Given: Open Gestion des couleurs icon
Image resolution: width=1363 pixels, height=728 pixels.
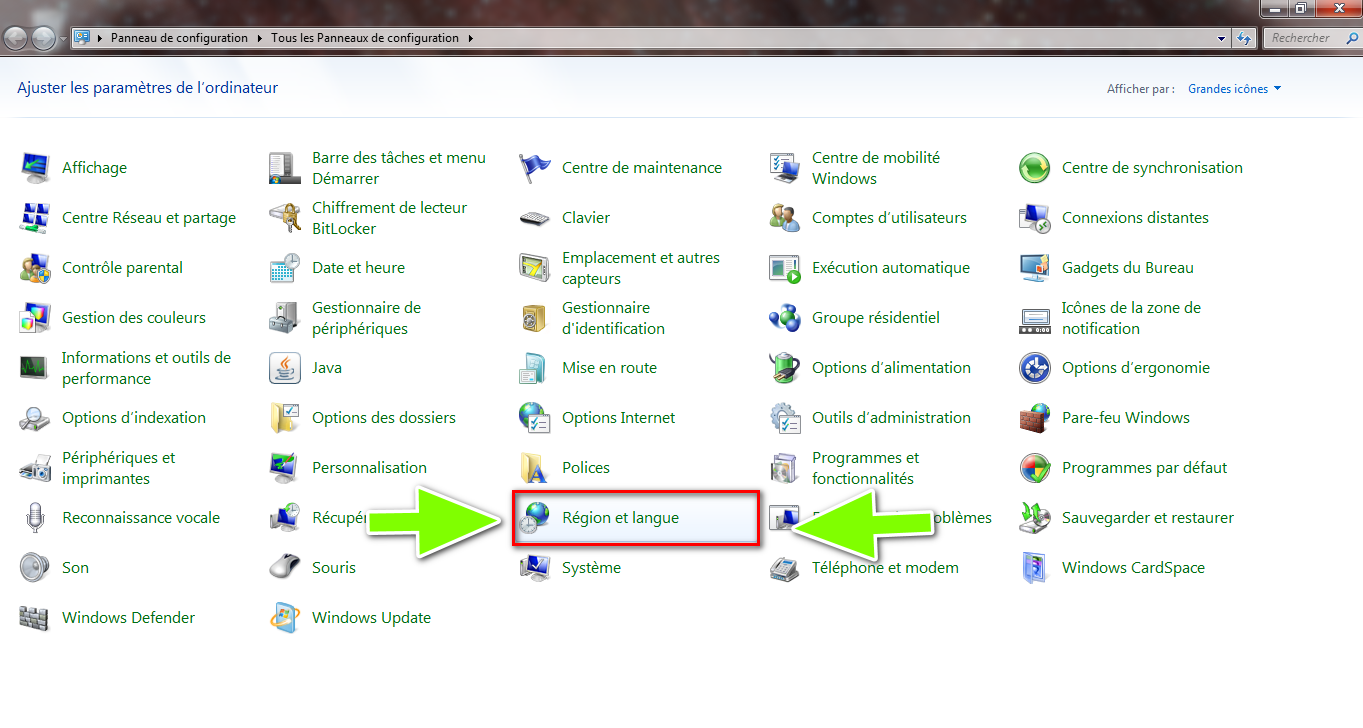Looking at the screenshot, I should (35, 318).
